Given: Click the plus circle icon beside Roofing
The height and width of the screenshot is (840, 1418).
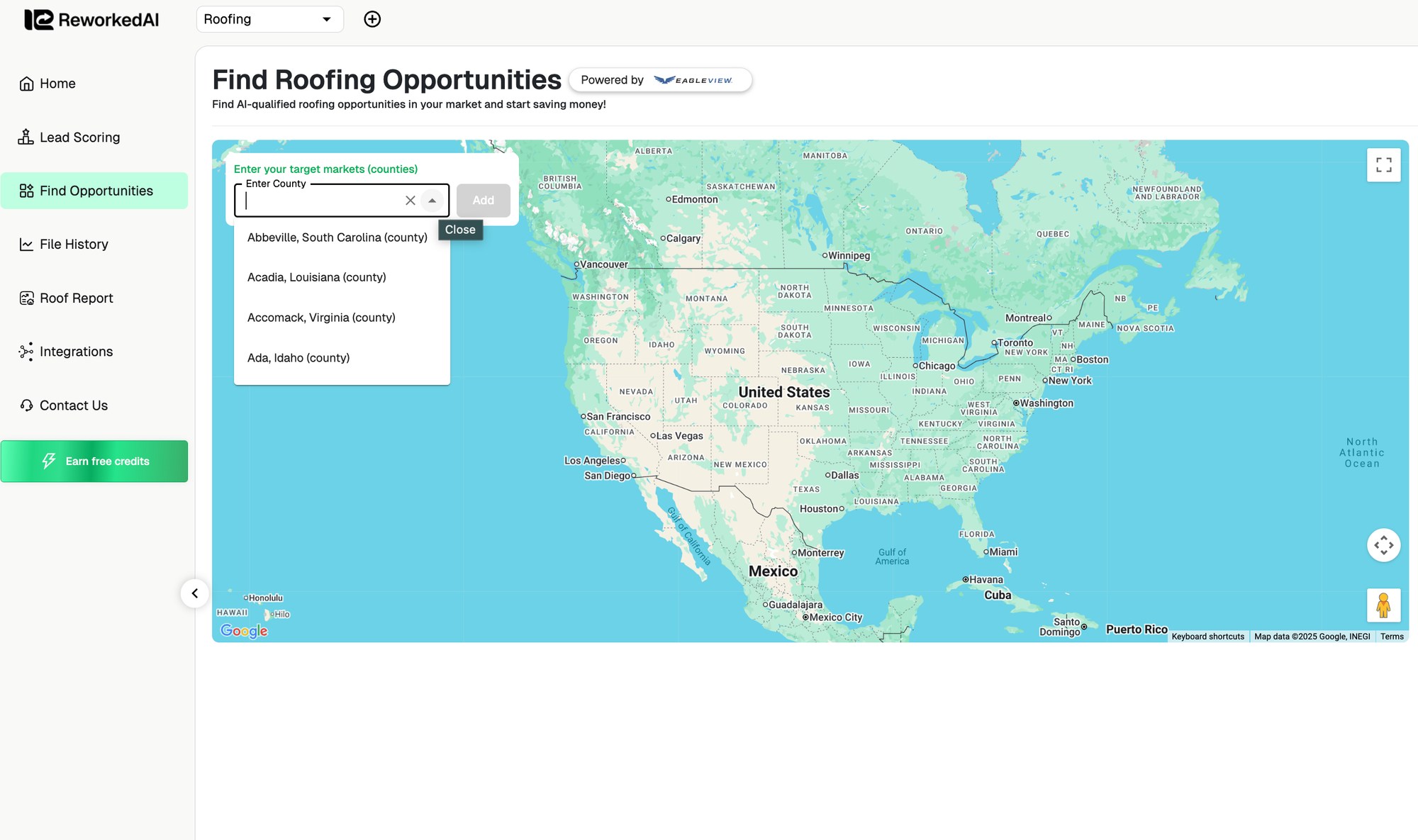Looking at the screenshot, I should point(372,19).
